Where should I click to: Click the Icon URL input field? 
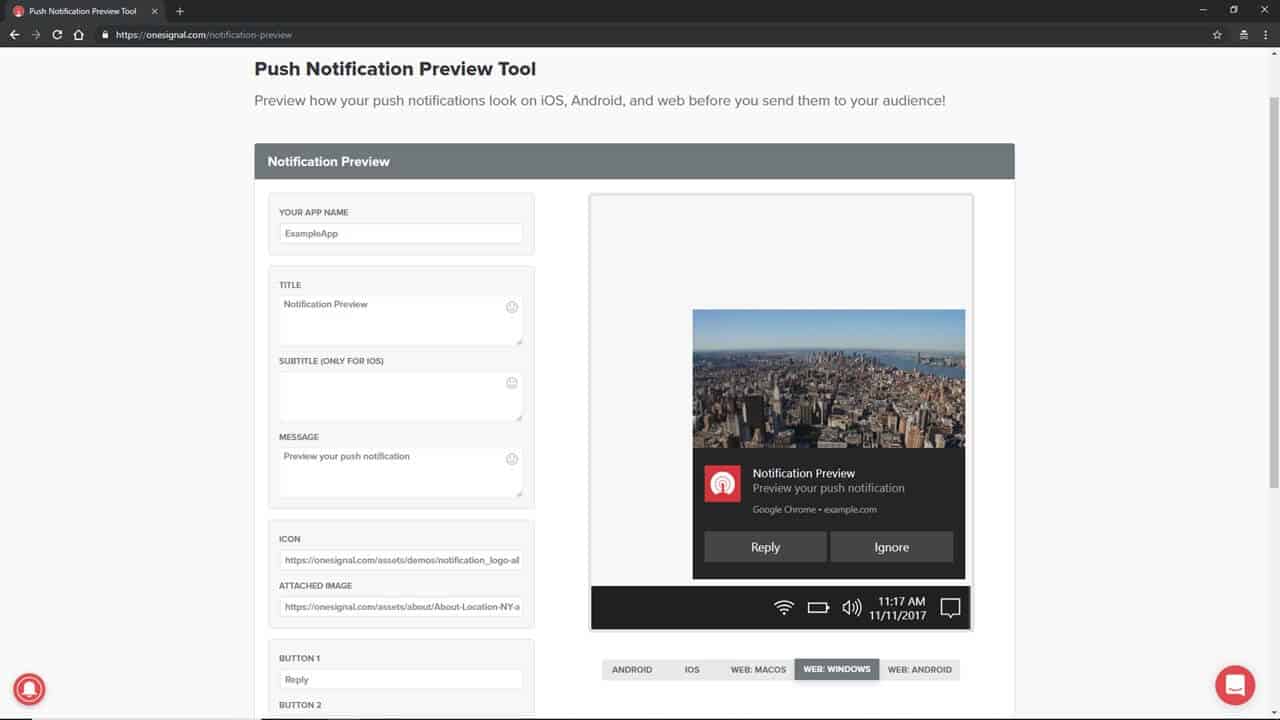[400, 560]
